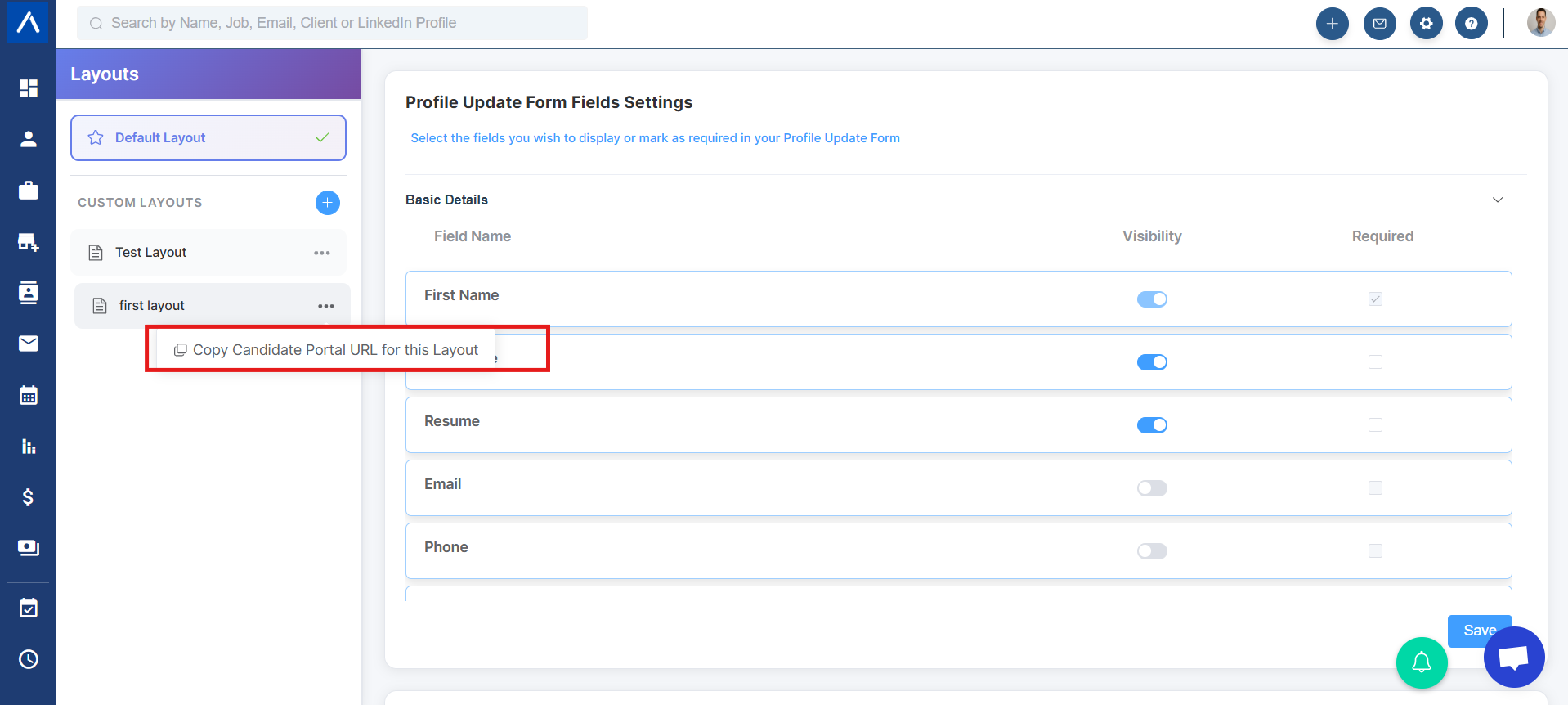Collapse the Basic Details section
The width and height of the screenshot is (1568, 705).
pyautogui.click(x=1497, y=200)
